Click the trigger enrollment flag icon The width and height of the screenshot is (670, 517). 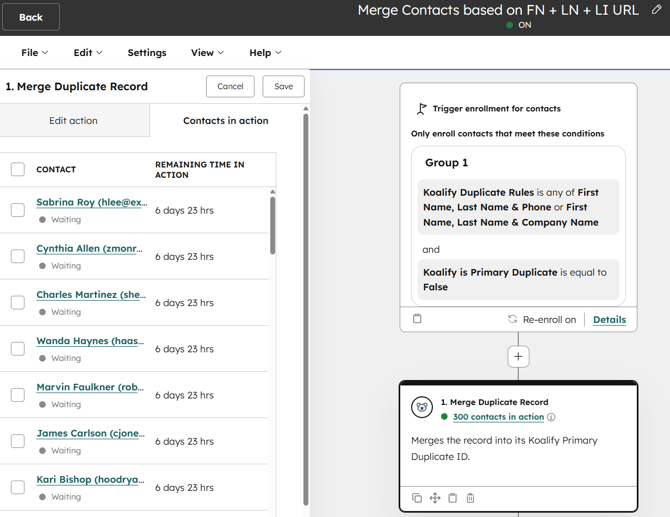pos(421,109)
